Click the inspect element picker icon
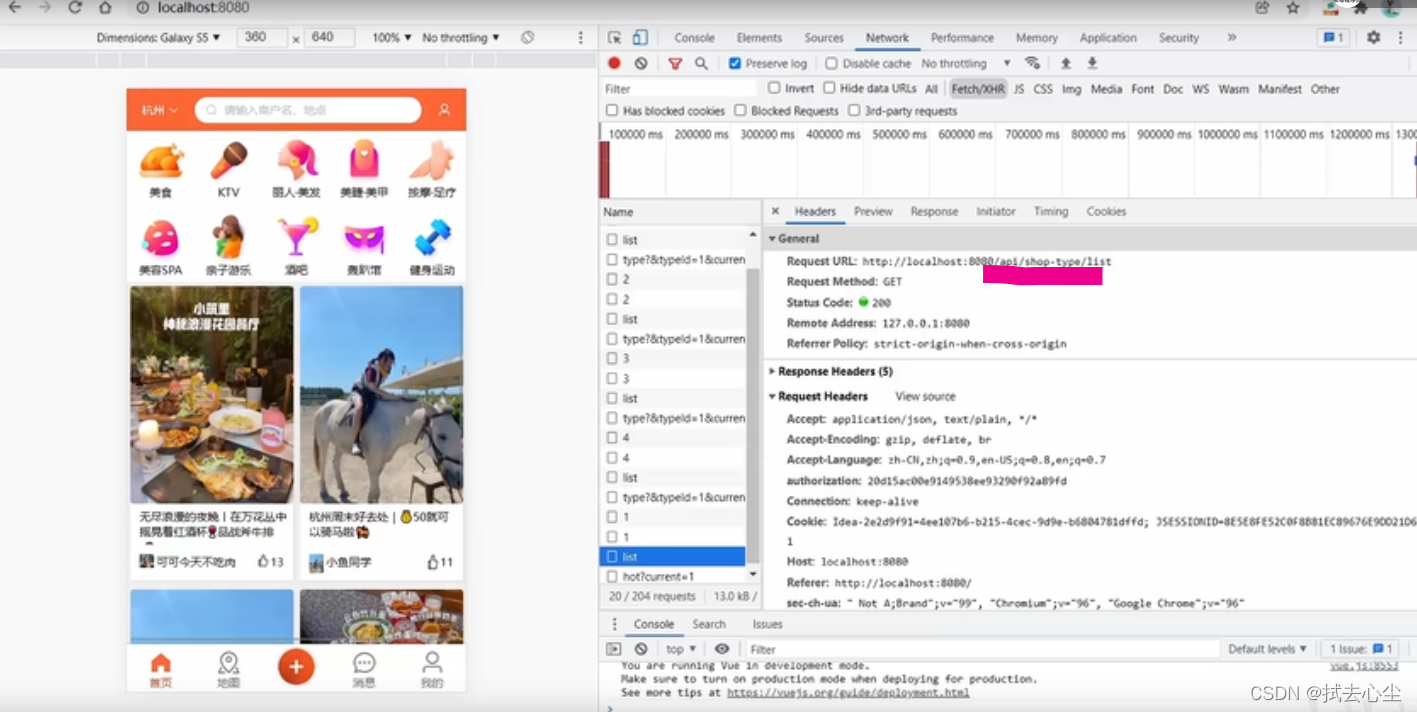Screen dimensions: 1417x712 click(614, 38)
